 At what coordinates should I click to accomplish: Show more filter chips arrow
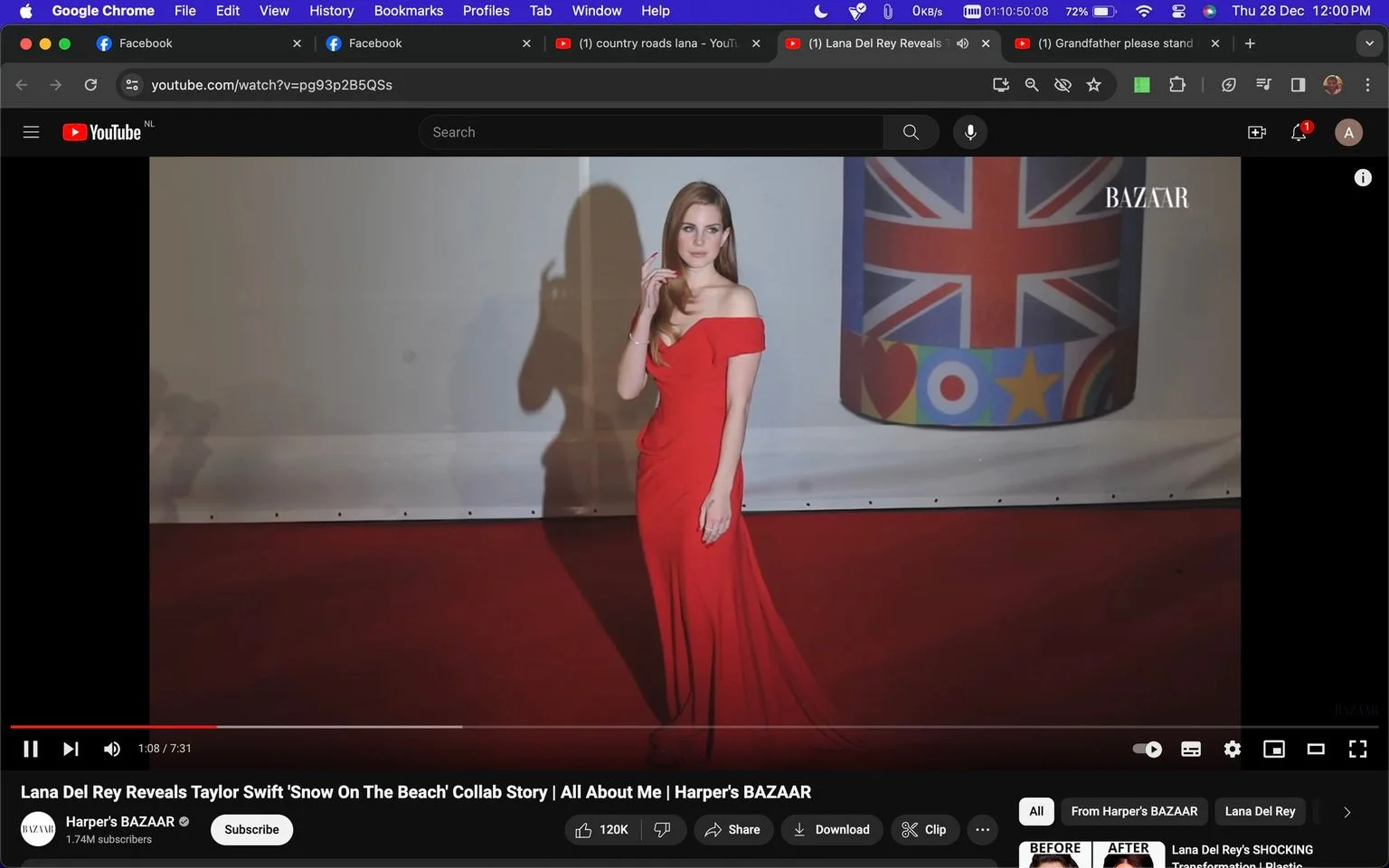[x=1346, y=812]
